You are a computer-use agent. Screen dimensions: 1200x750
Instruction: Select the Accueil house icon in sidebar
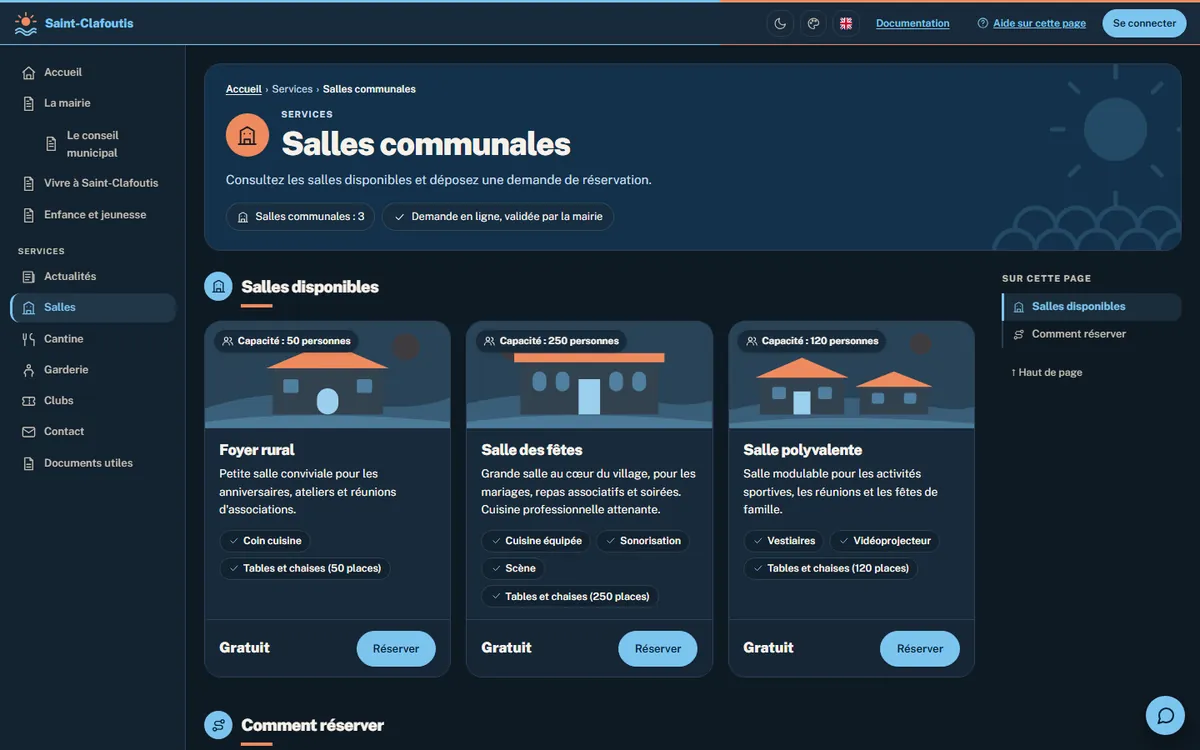(28, 73)
